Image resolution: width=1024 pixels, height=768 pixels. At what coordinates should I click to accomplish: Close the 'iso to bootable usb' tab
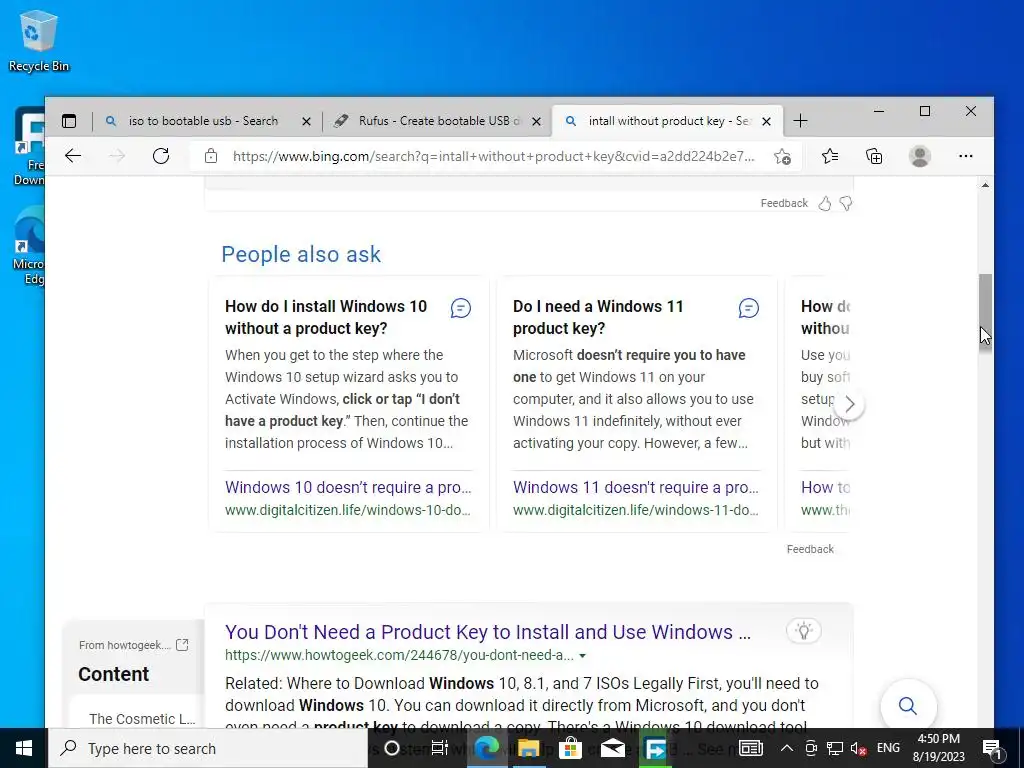[x=306, y=121]
